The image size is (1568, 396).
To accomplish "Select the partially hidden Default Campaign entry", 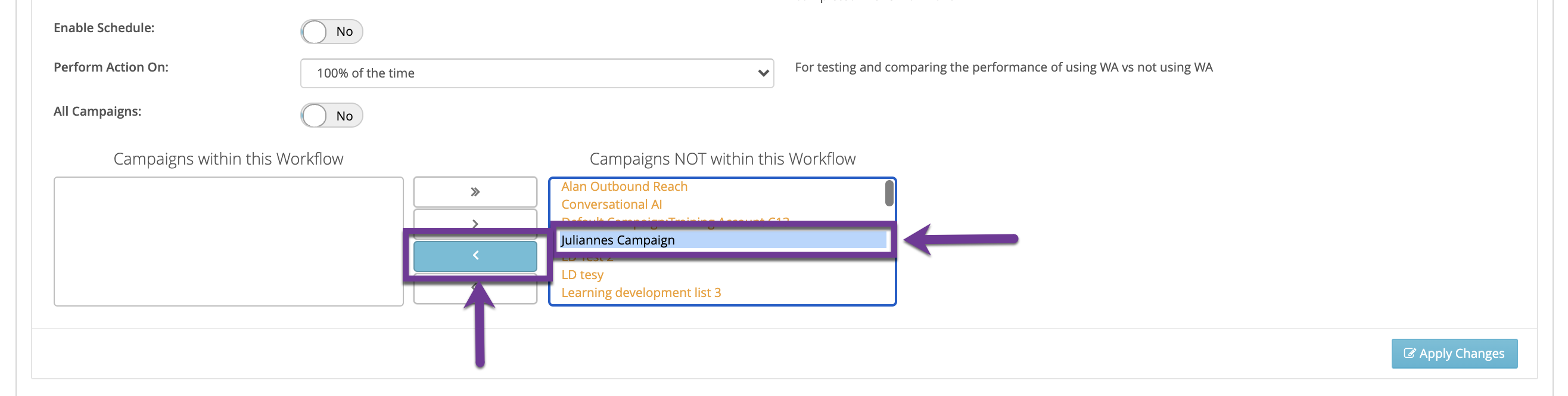I will [674, 219].
